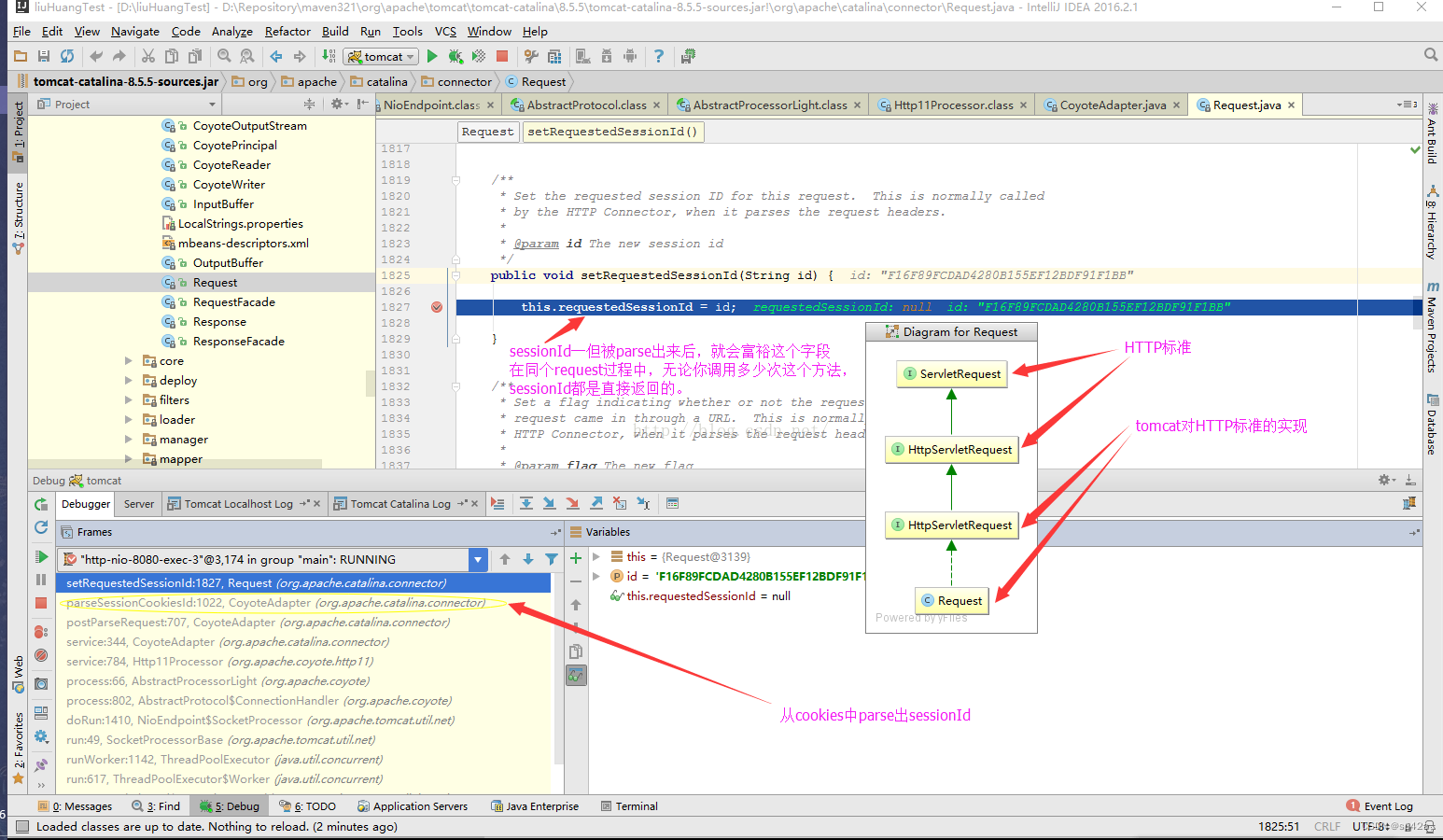Click Show Execution Point in the debugger toolbar
The width and height of the screenshot is (1443, 840).
pos(497,504)
